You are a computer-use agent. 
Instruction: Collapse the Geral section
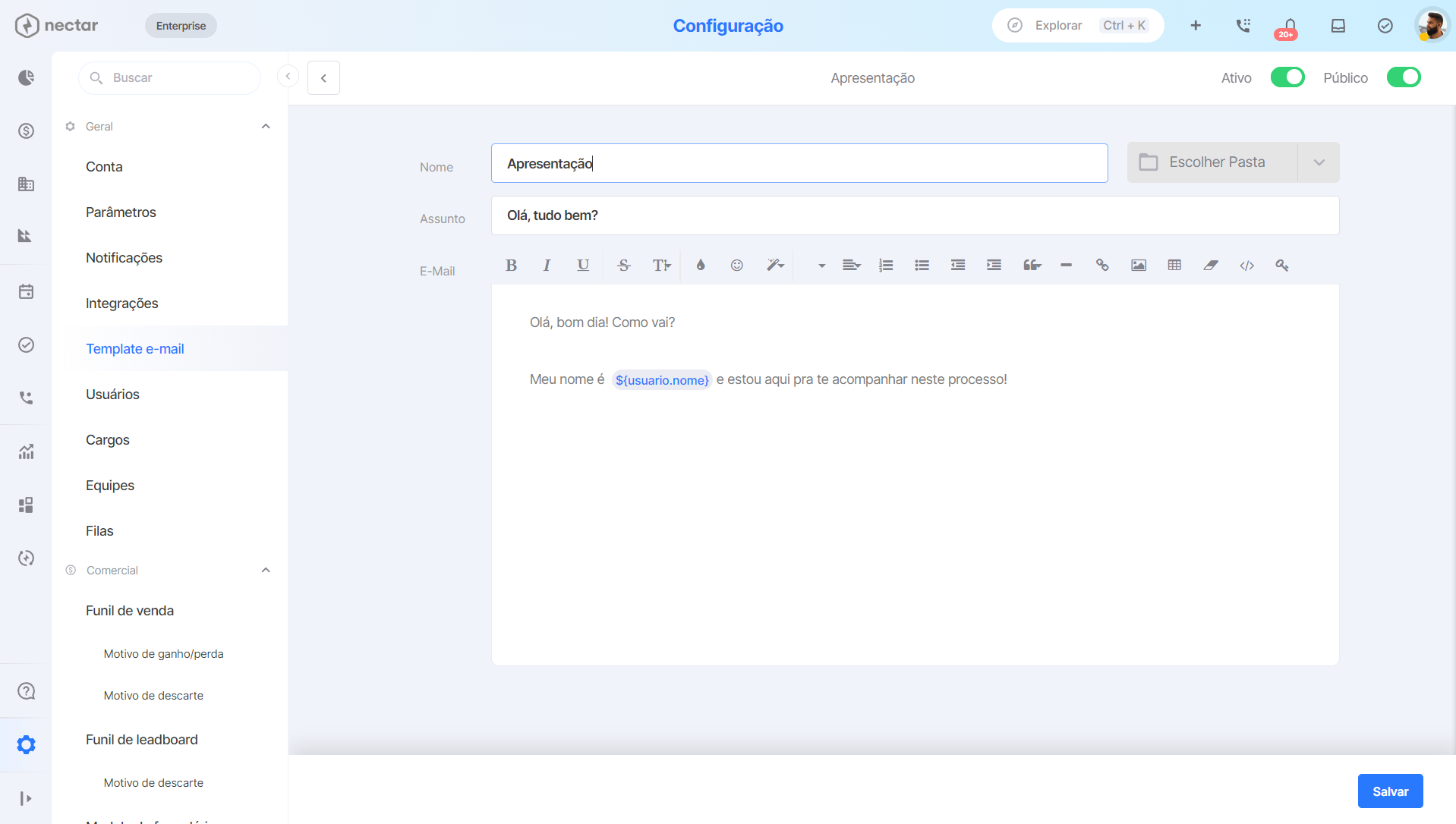pos(266,127)
